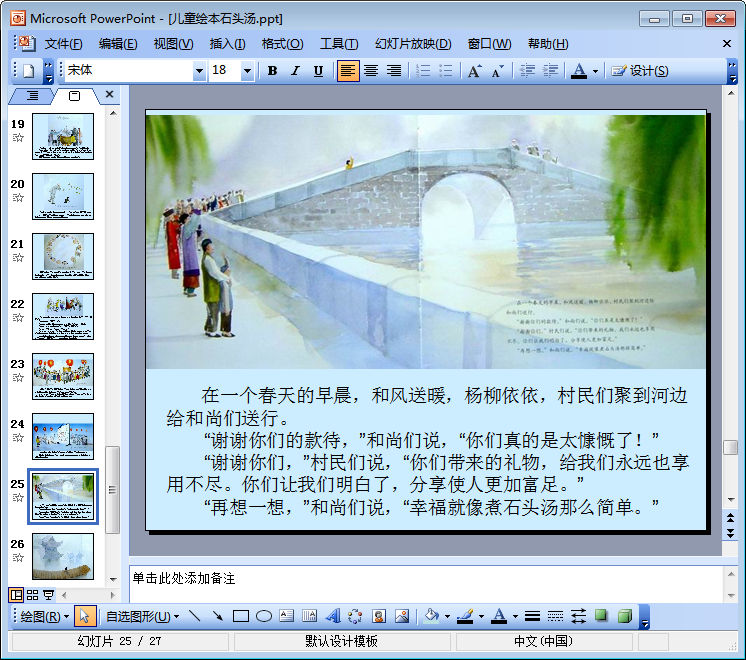Screen dimensions: 746x660
Task: Toggle numbered list formatting
Action: 423,71
